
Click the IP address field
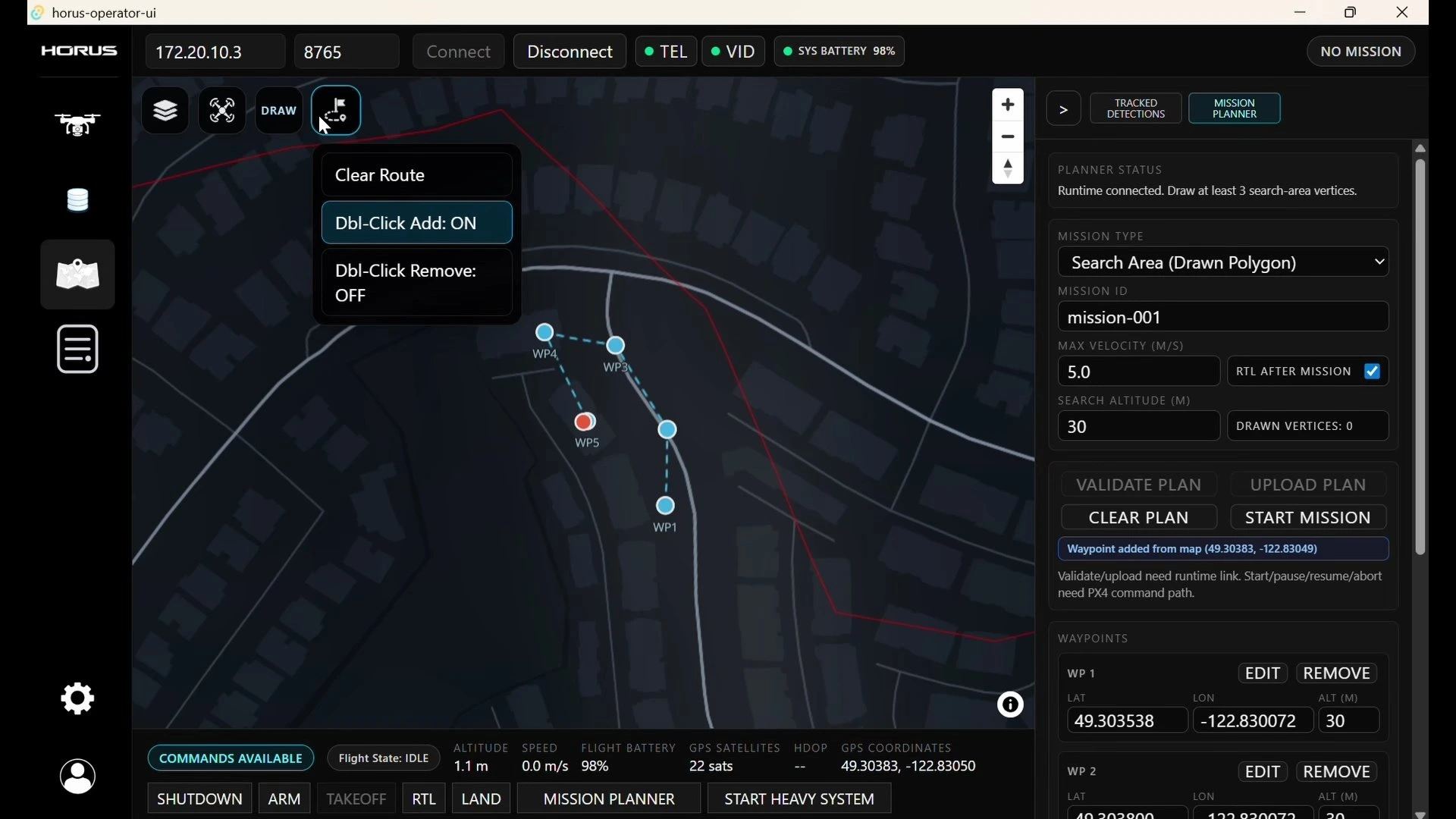click(215, 52)
